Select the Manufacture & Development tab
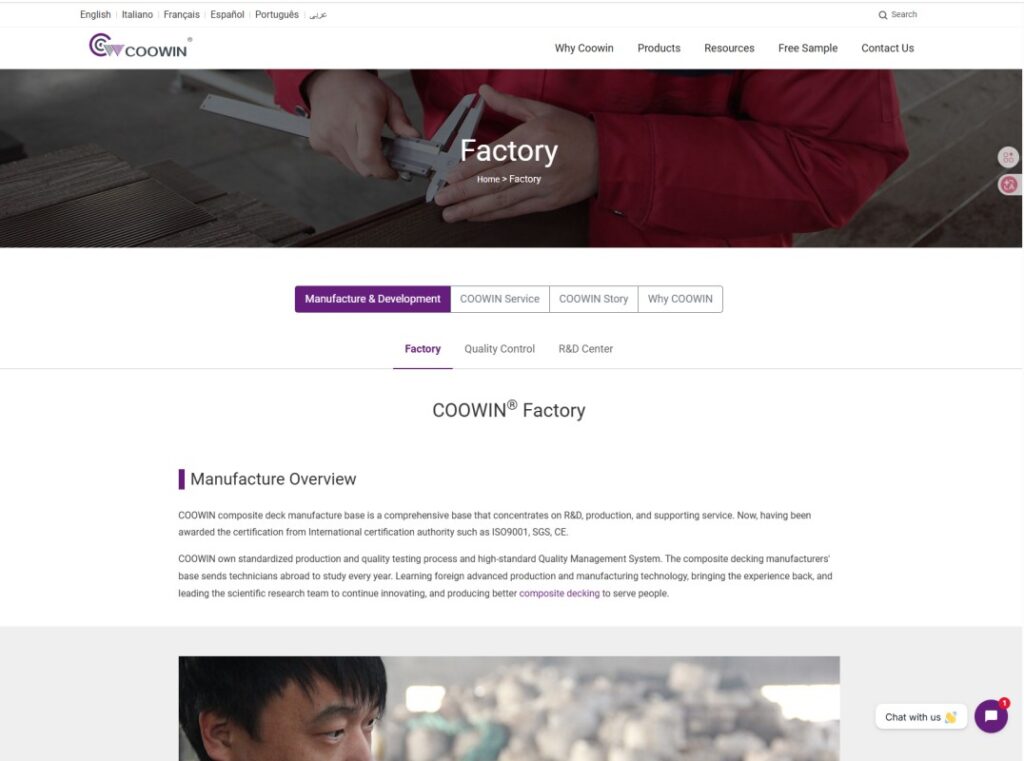 coord(372,299)
